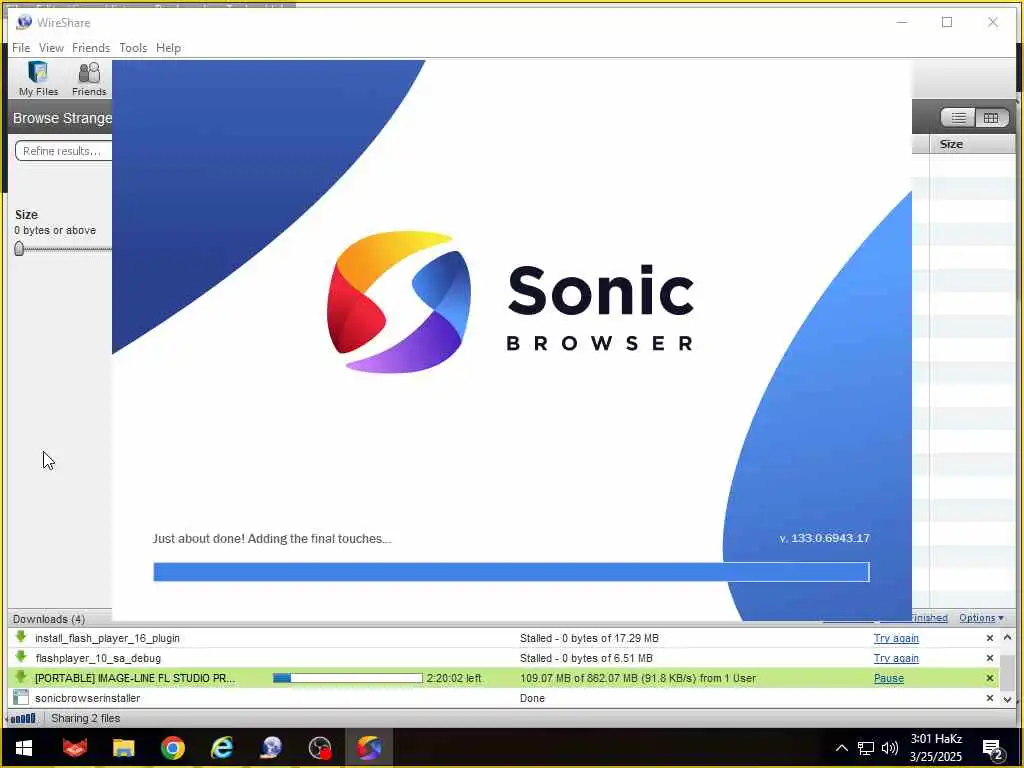1024x768 pixels.
Task: Open the volume tray icon
Action: click(889, 748)
